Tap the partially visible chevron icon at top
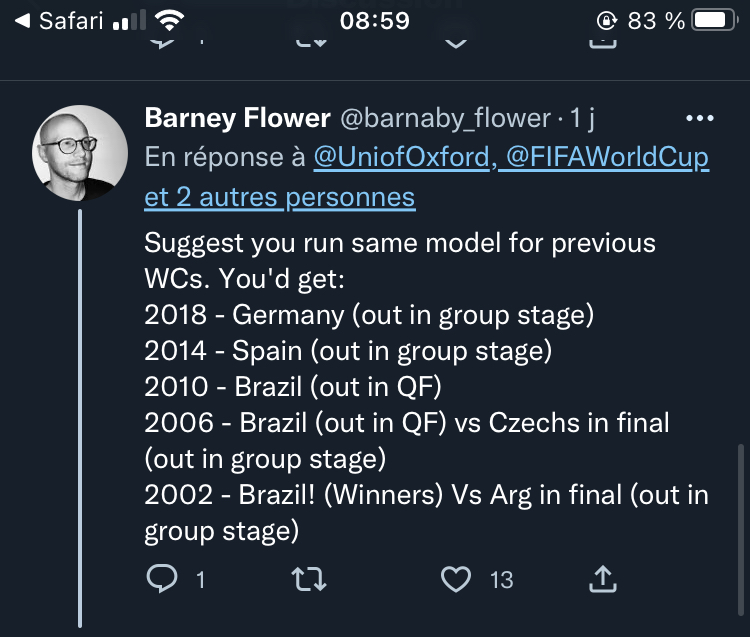The image size is (750, 637). pos(456,43)
